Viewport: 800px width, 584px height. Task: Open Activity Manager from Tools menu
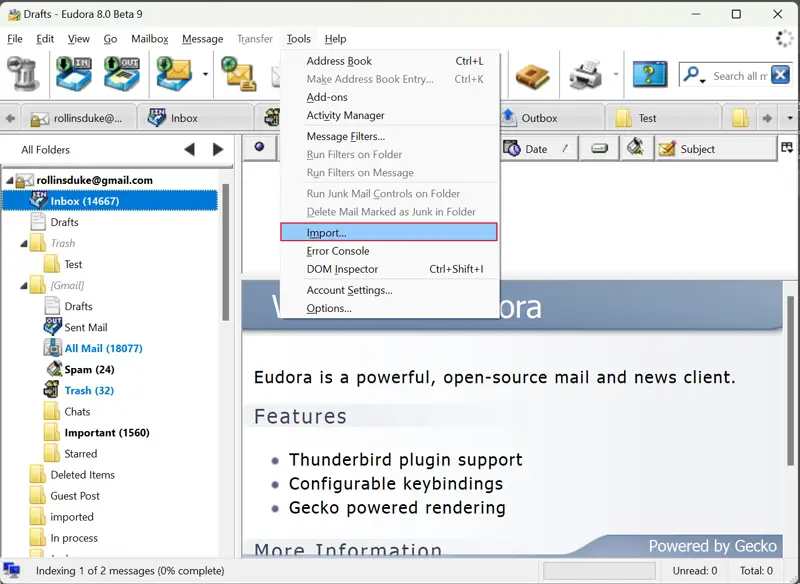(389, 115)
